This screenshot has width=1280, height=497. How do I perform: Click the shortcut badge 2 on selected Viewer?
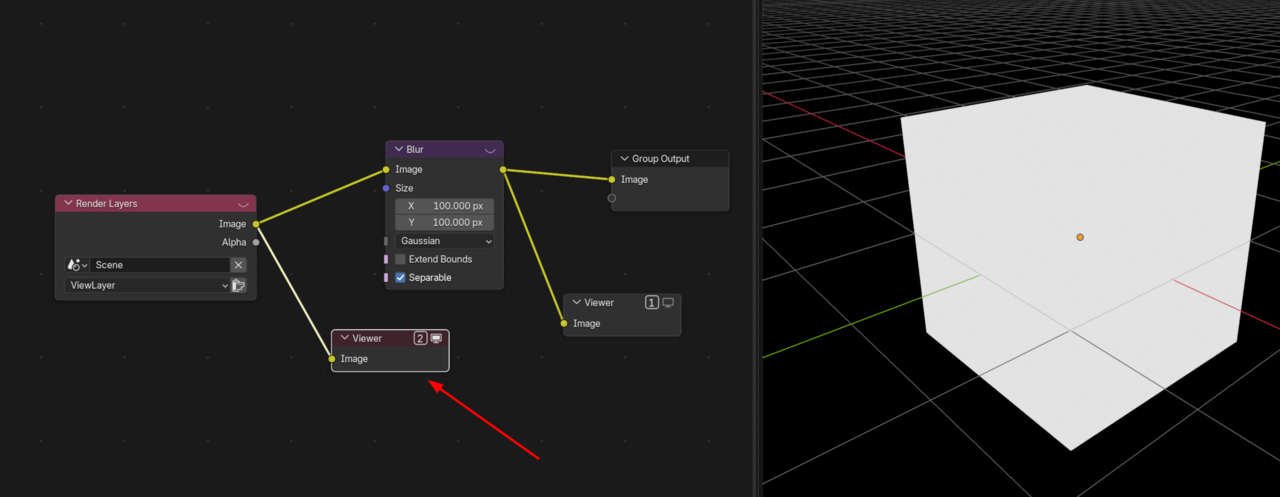420,338
